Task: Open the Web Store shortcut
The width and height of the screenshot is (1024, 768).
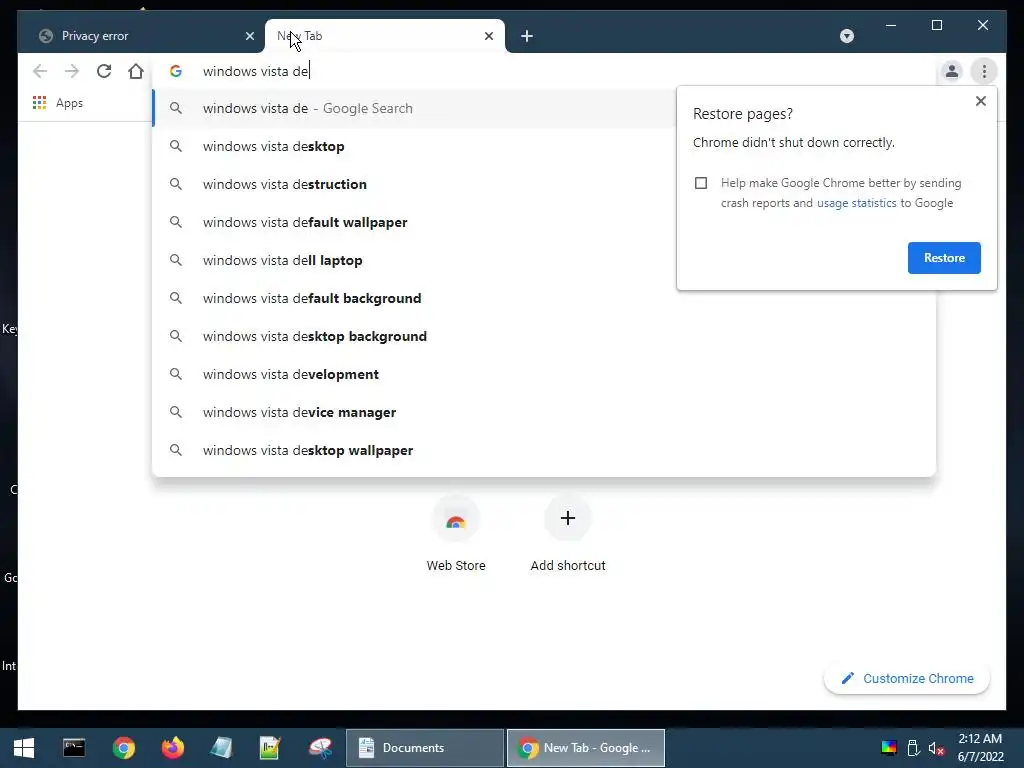Action: [x=456, y=533]
